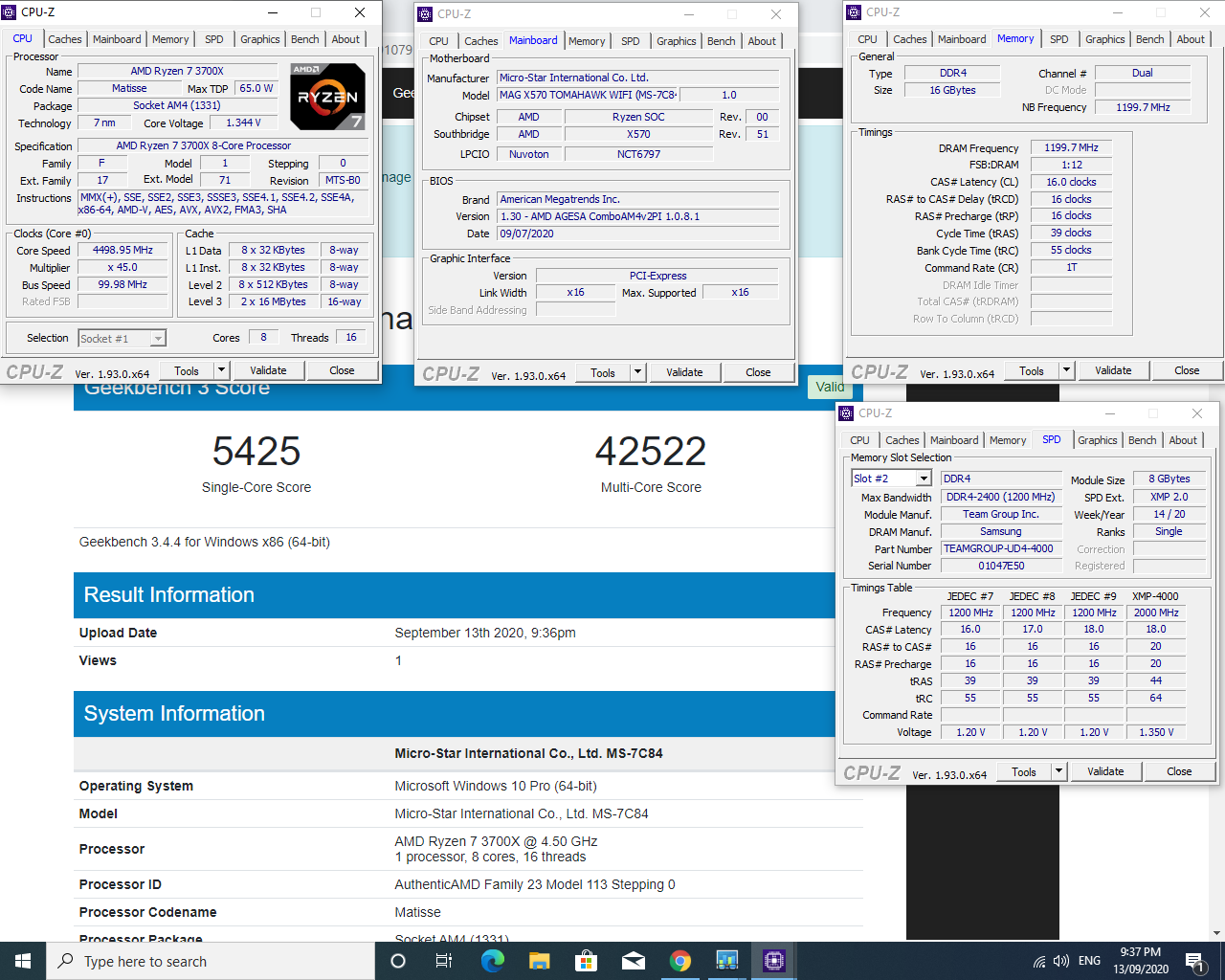Open File Explorer from the taskbar
The width and height of the screenshot is (1225, 980).
[539, 961]
